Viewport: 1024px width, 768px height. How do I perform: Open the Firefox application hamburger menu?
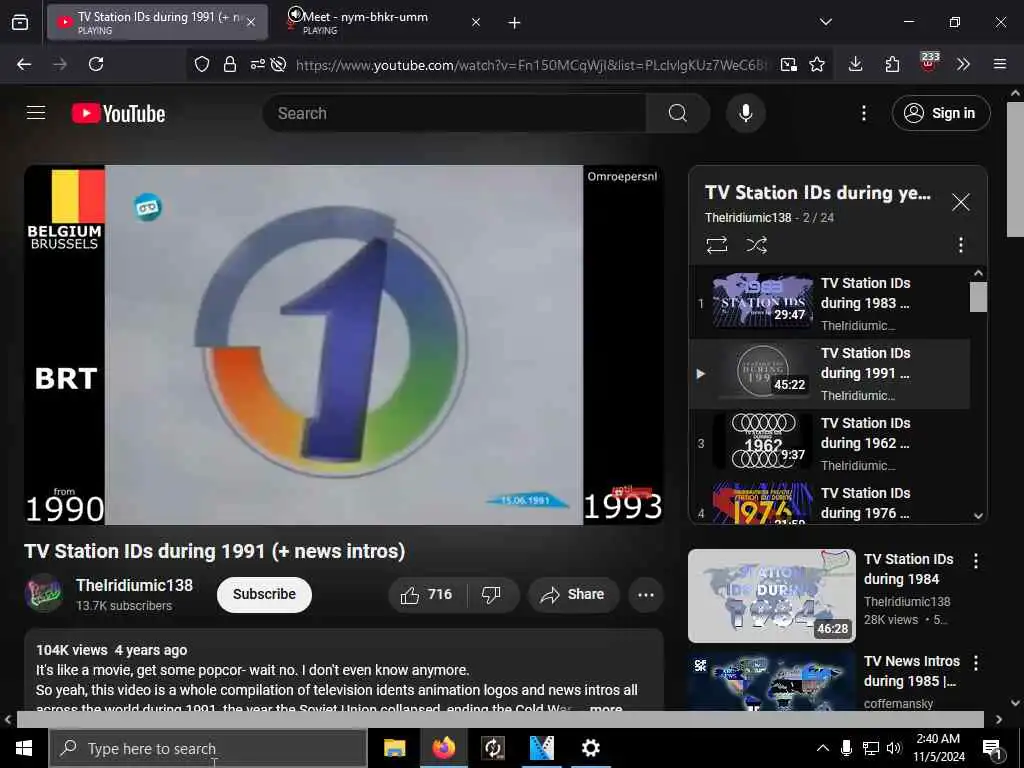pos(1000,64)
